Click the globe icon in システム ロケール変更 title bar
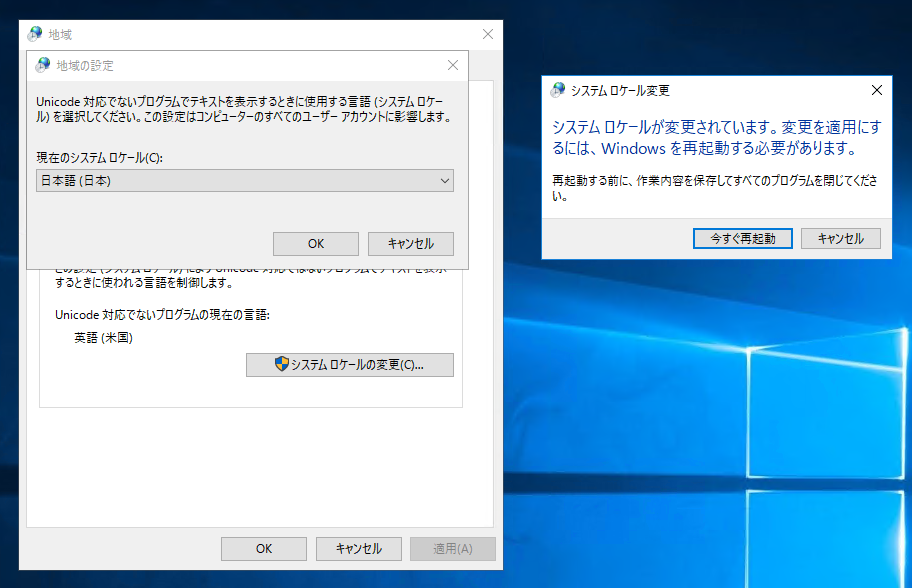912x588 pixels. coord(558,90)
